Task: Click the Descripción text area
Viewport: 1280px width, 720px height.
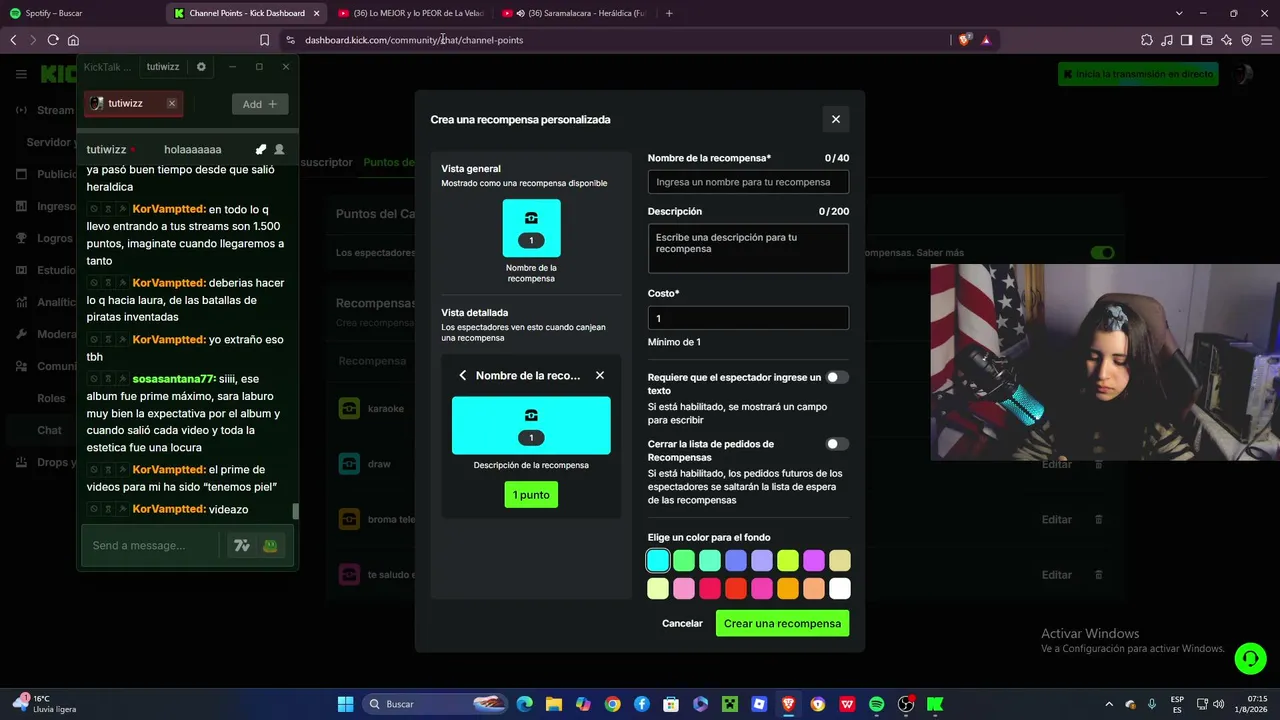Action: point(748,248)
